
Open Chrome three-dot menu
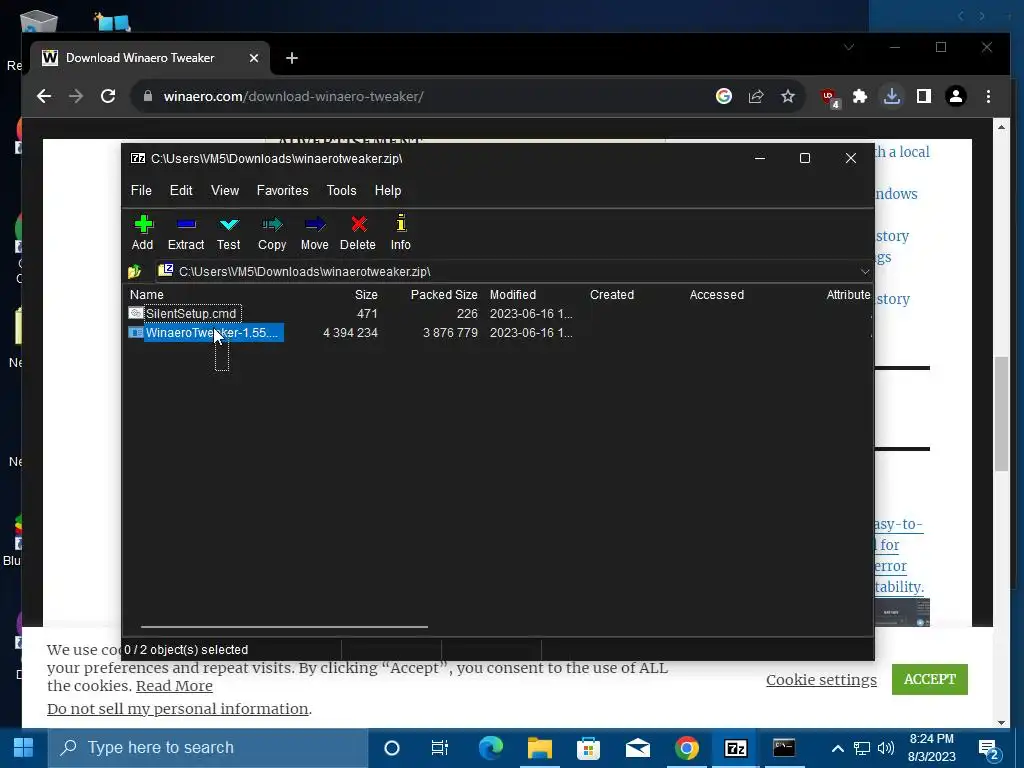[988, 97]
